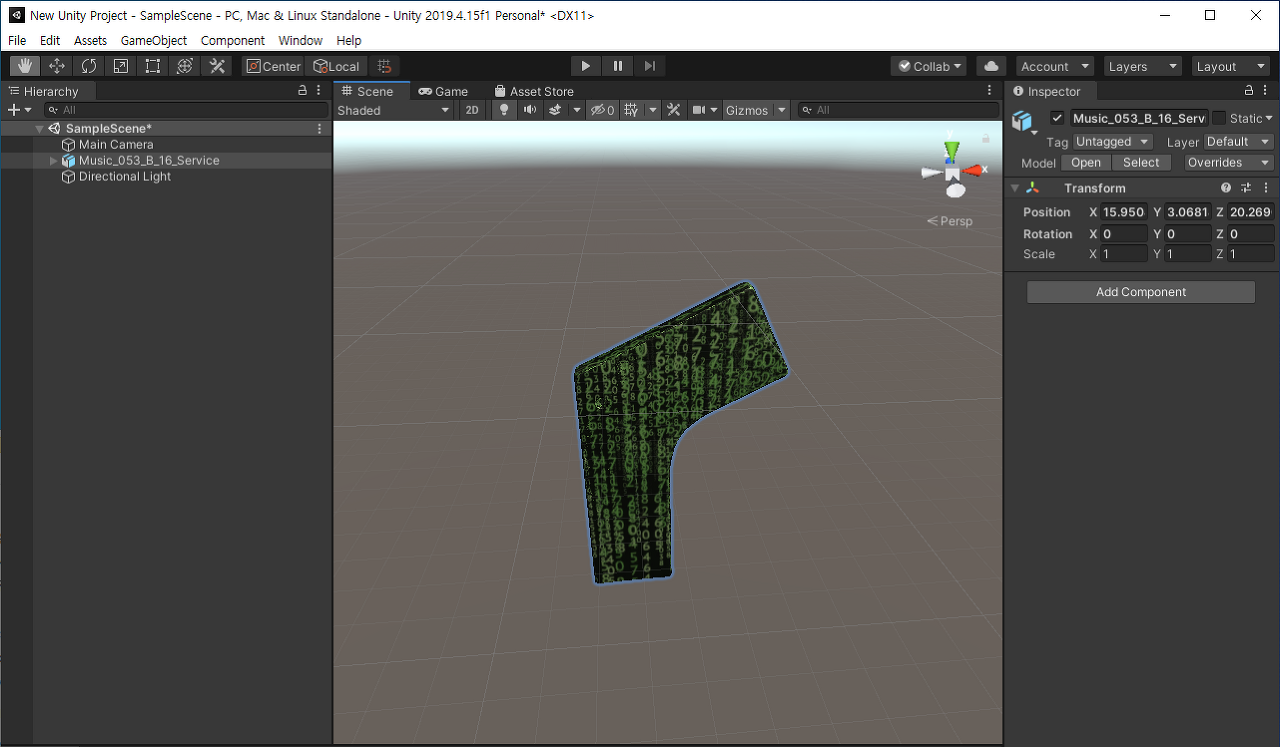Select the combined Transform tool

pyautogui.click(x=185, y=66)
